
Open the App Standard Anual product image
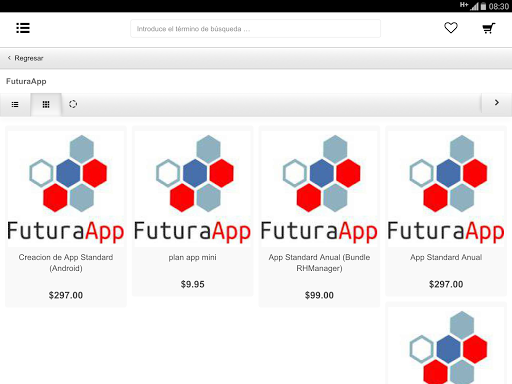[446, 189]
